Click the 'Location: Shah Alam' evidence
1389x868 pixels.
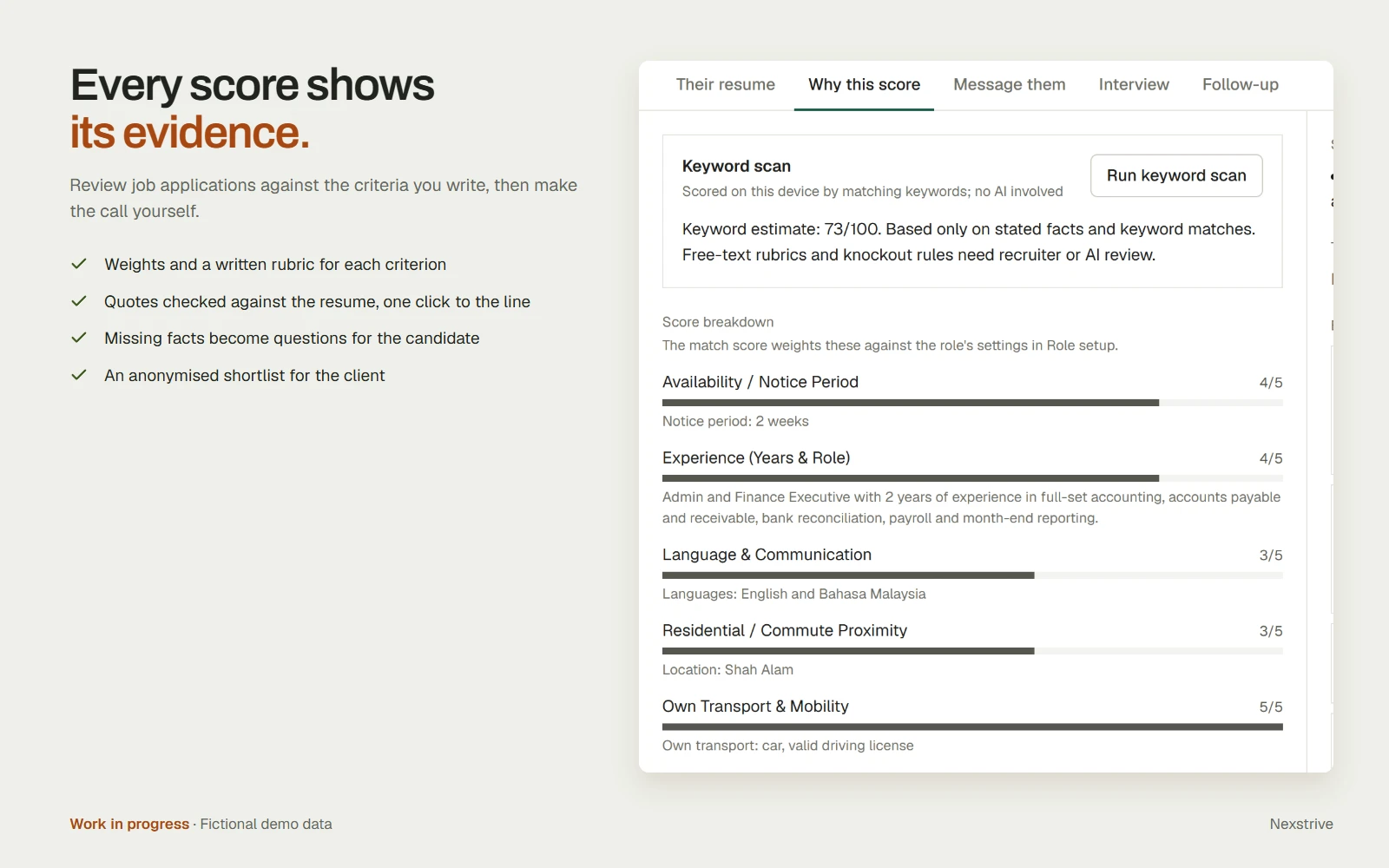pyautogui.click(x=727, y=670)
